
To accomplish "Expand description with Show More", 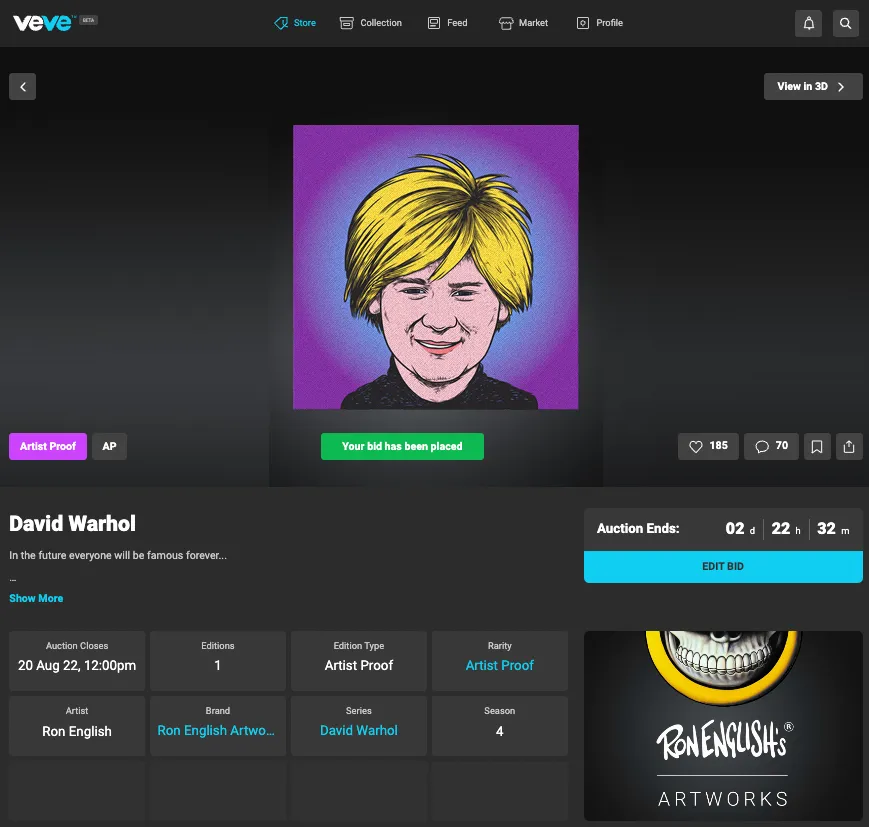I will [36, 598].
